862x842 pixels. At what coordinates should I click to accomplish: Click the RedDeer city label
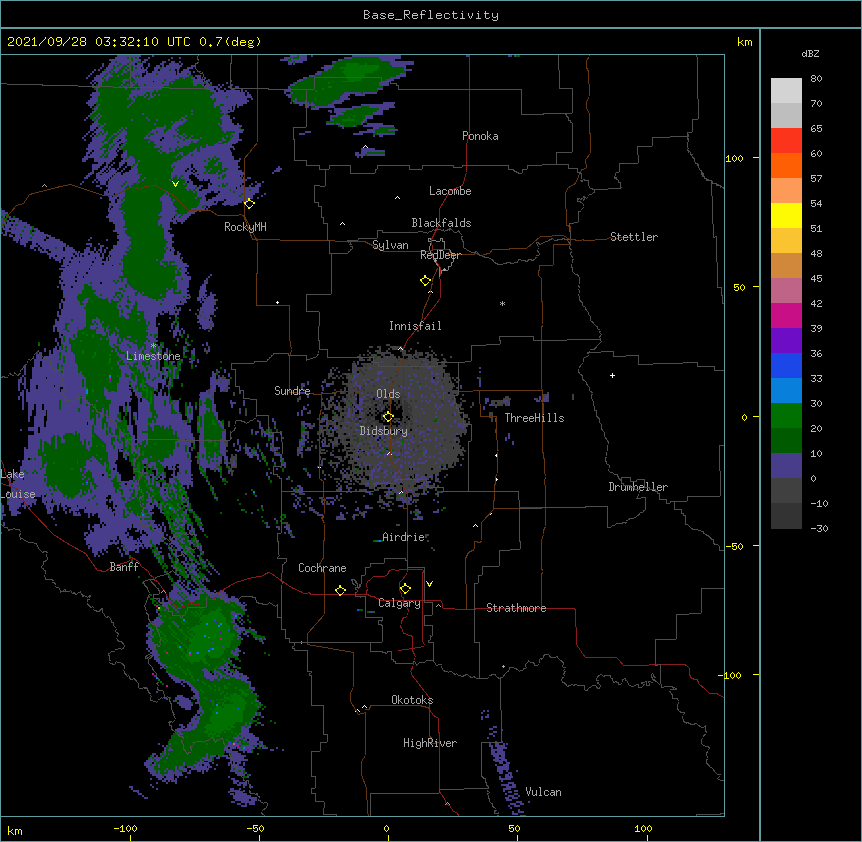coord(440,255)
